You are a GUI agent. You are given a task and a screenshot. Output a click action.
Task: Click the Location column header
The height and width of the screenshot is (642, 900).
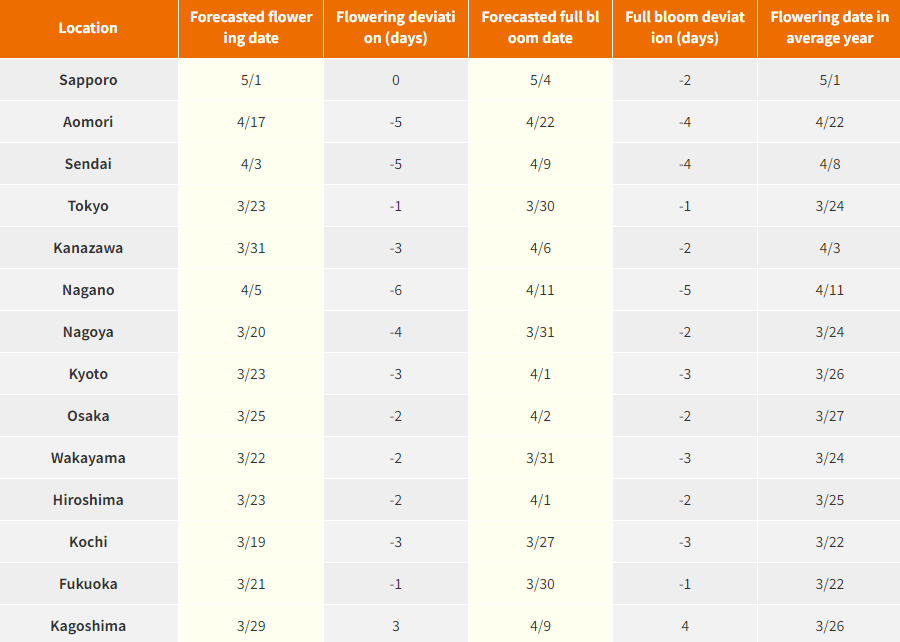tap(88, 28)
